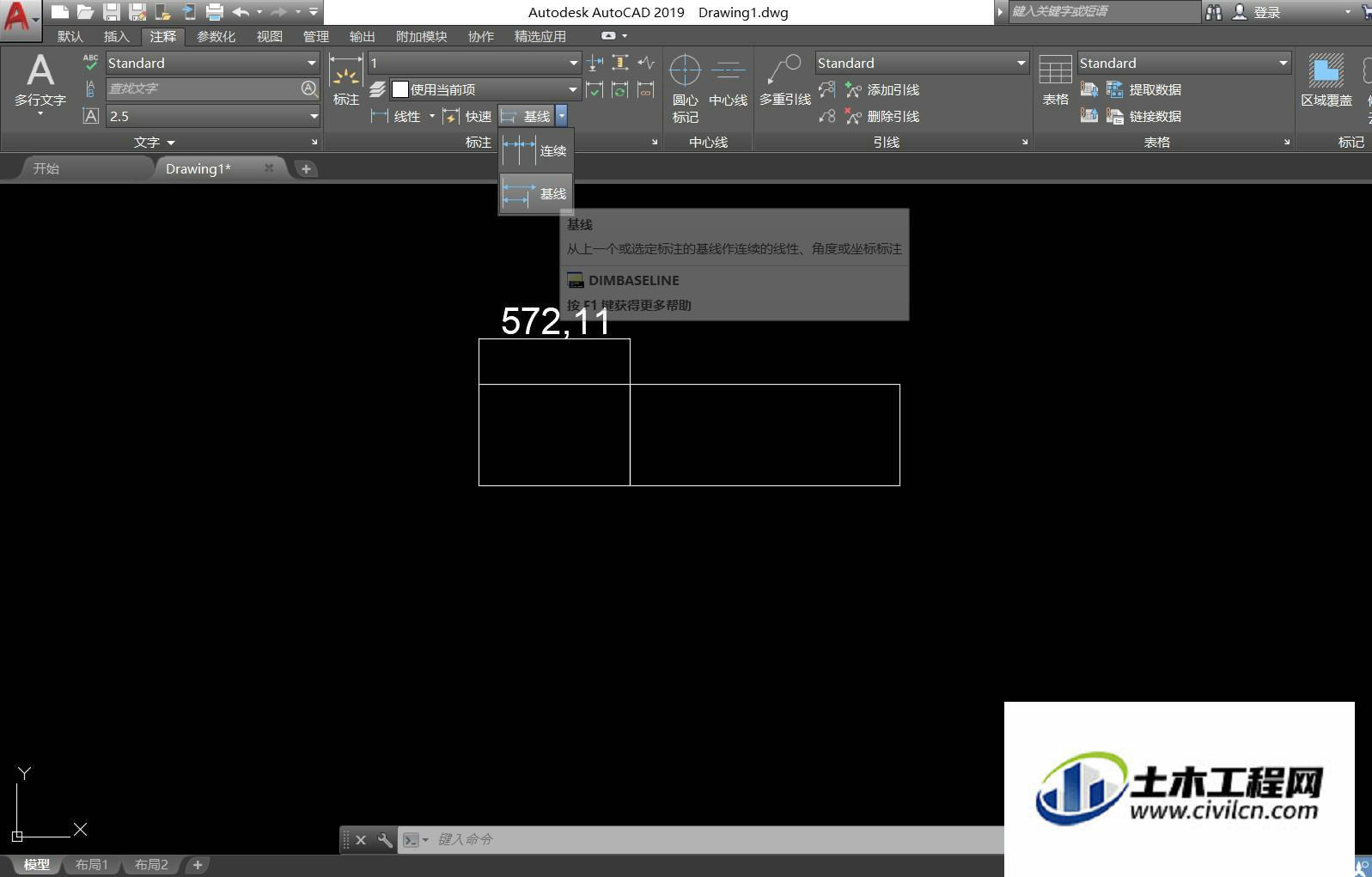Click the Table (表格) tool

point(1055,80)
